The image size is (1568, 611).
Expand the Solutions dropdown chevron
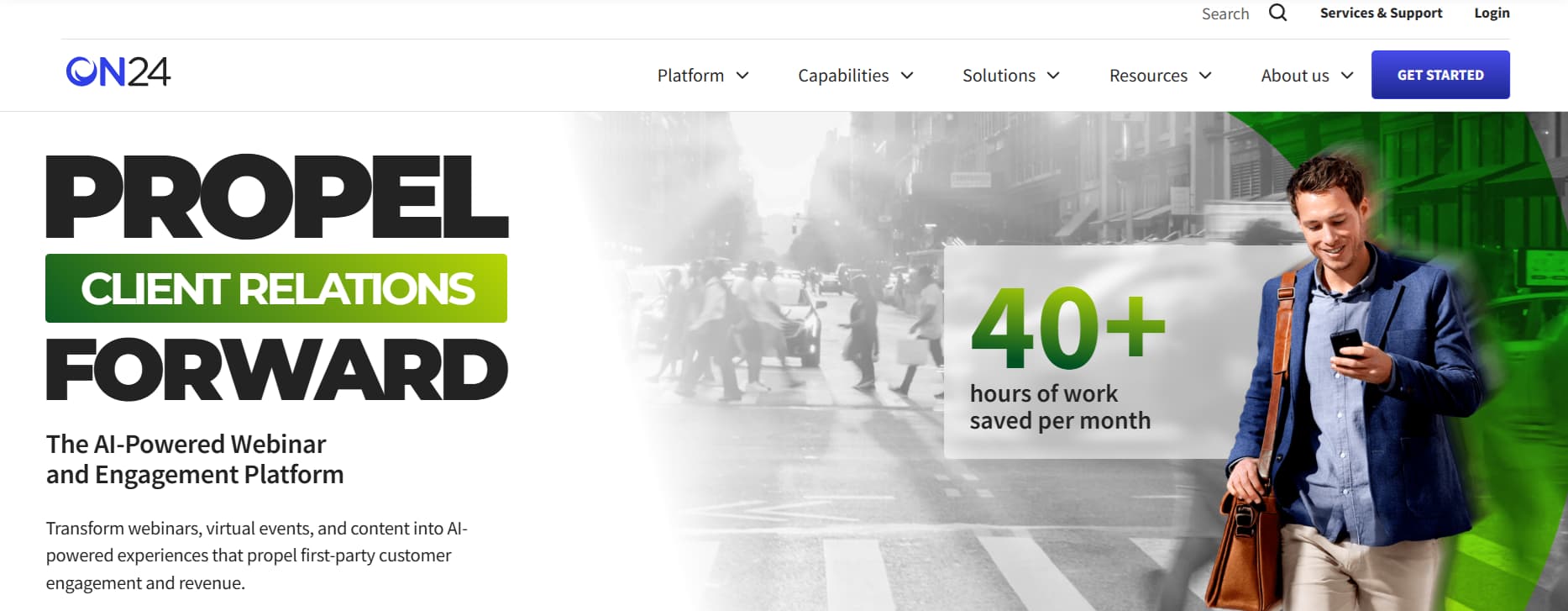click(1053, 76)
